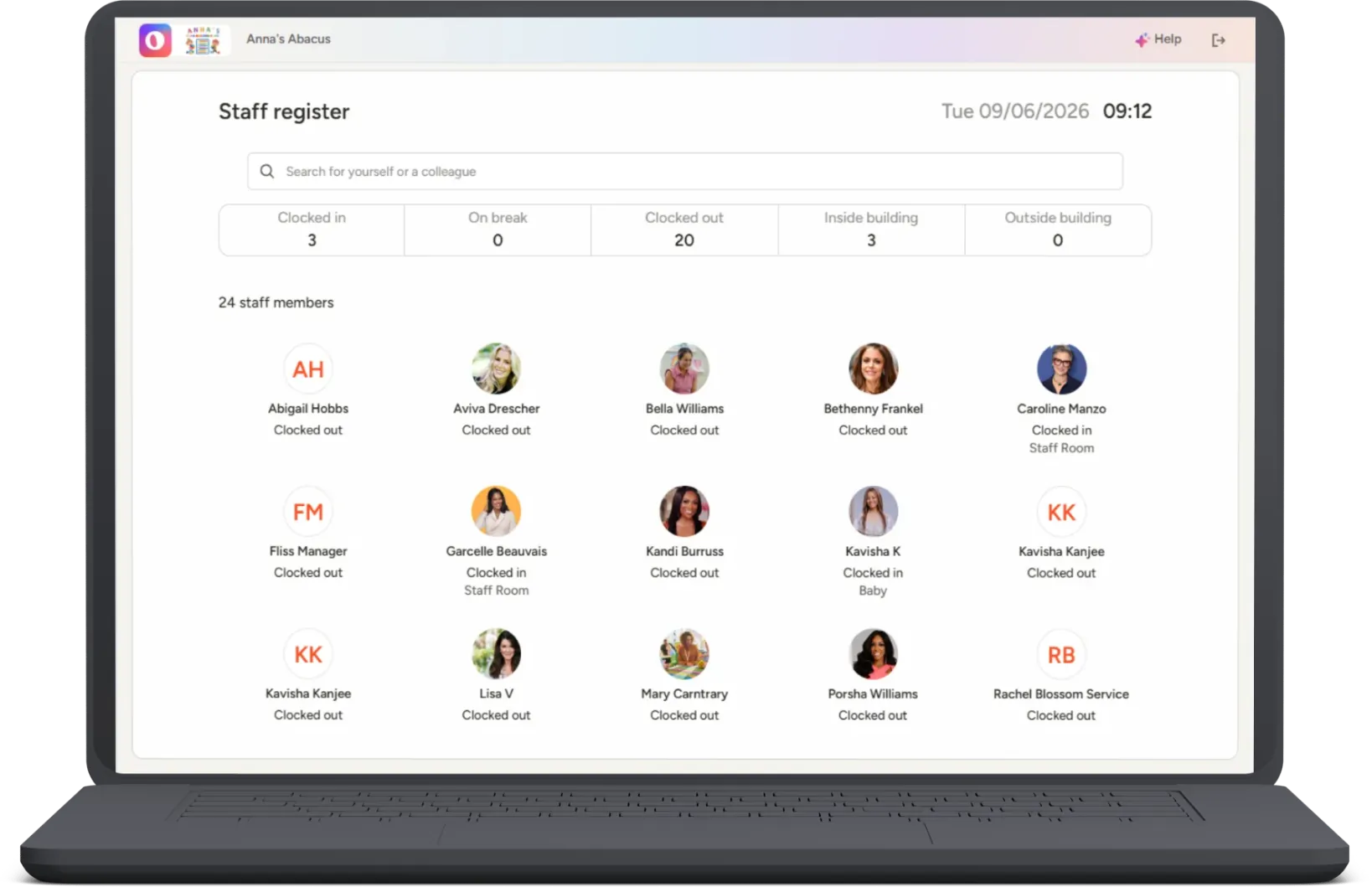Click the Porsha Williams name label
Screen dimensions: 1372x887
873,694
